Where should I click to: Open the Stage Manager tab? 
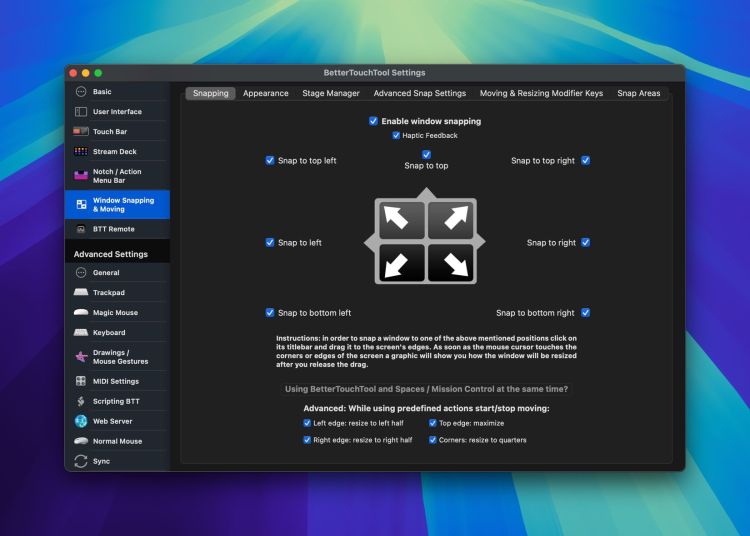coord(331,93)
